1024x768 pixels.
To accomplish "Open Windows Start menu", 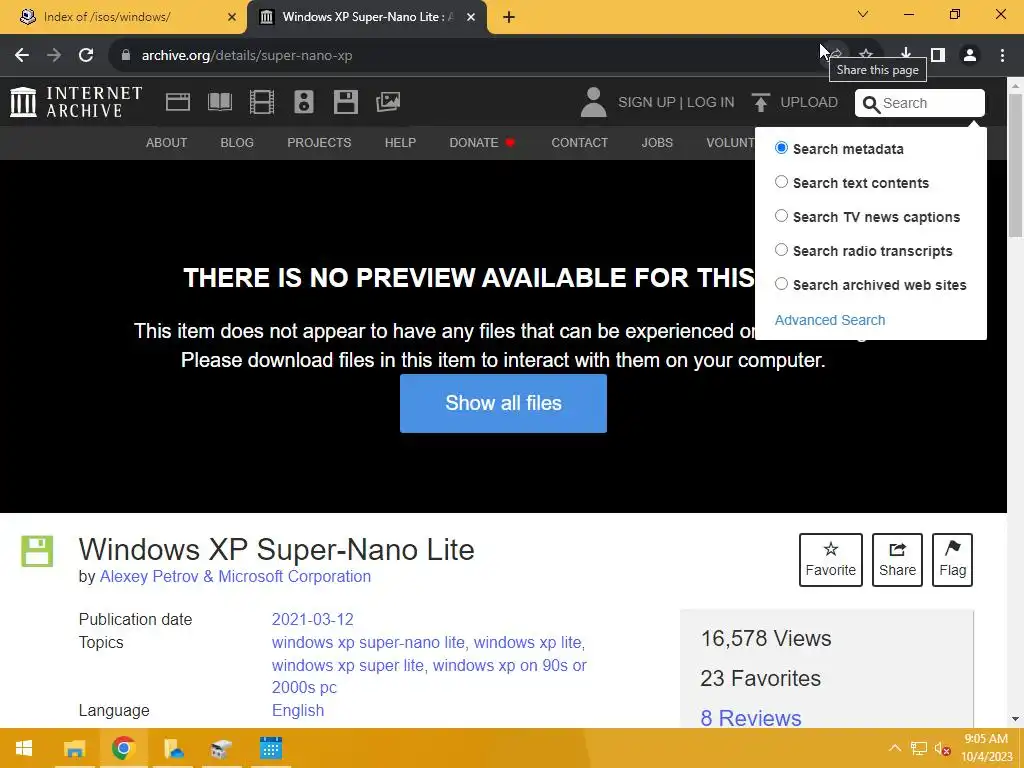I will pyautogui.click(x=24, y=748).
